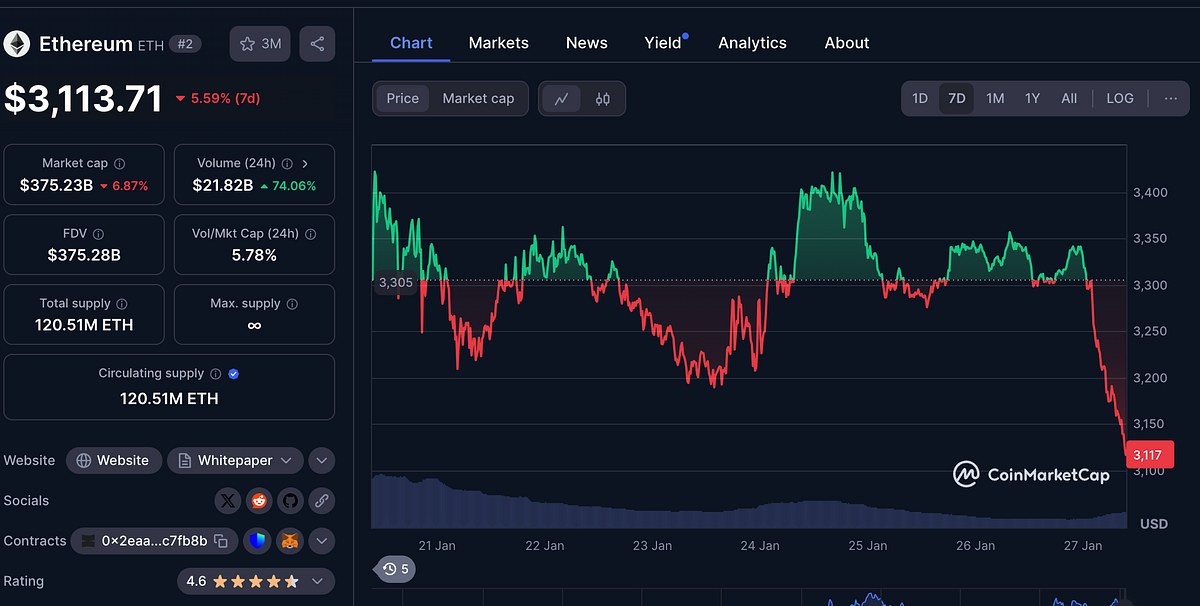This screenshot has width=1200, height=606.
Task: Open the Analytics tab
Action: [752, 42]
